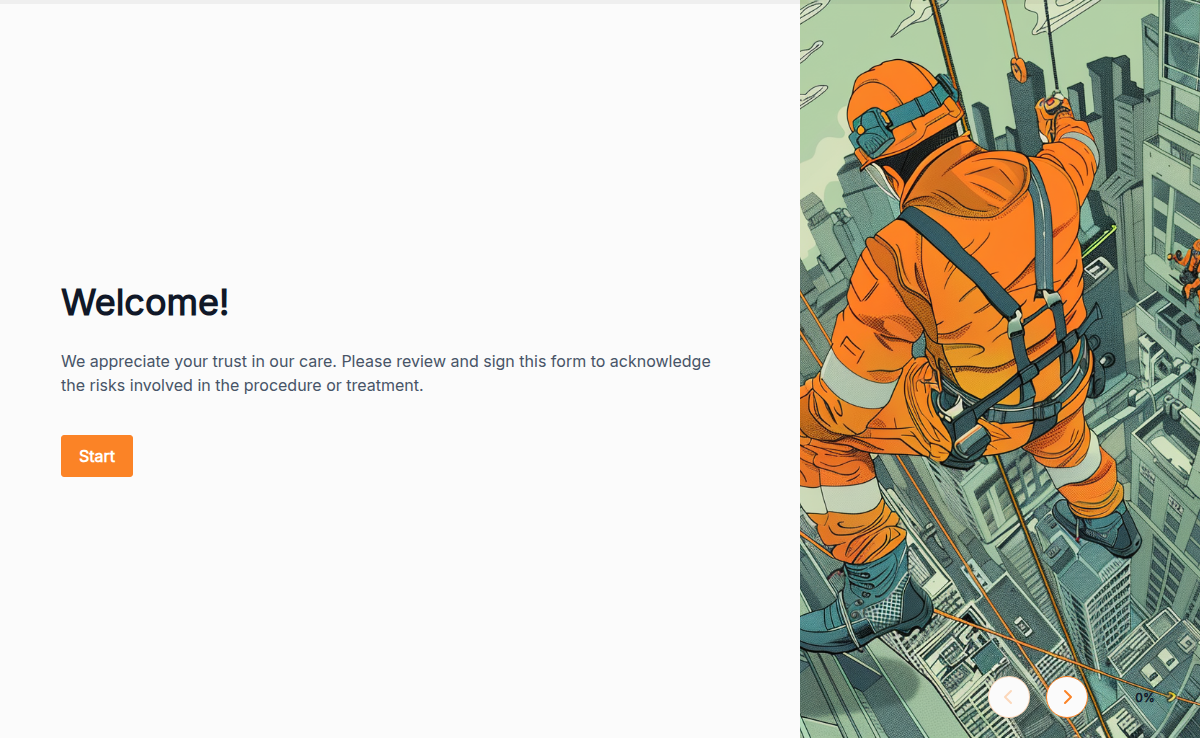Click the orange pulley above the worker
The width and height of the screenshot is (1200, 738).
(1018, 70)
